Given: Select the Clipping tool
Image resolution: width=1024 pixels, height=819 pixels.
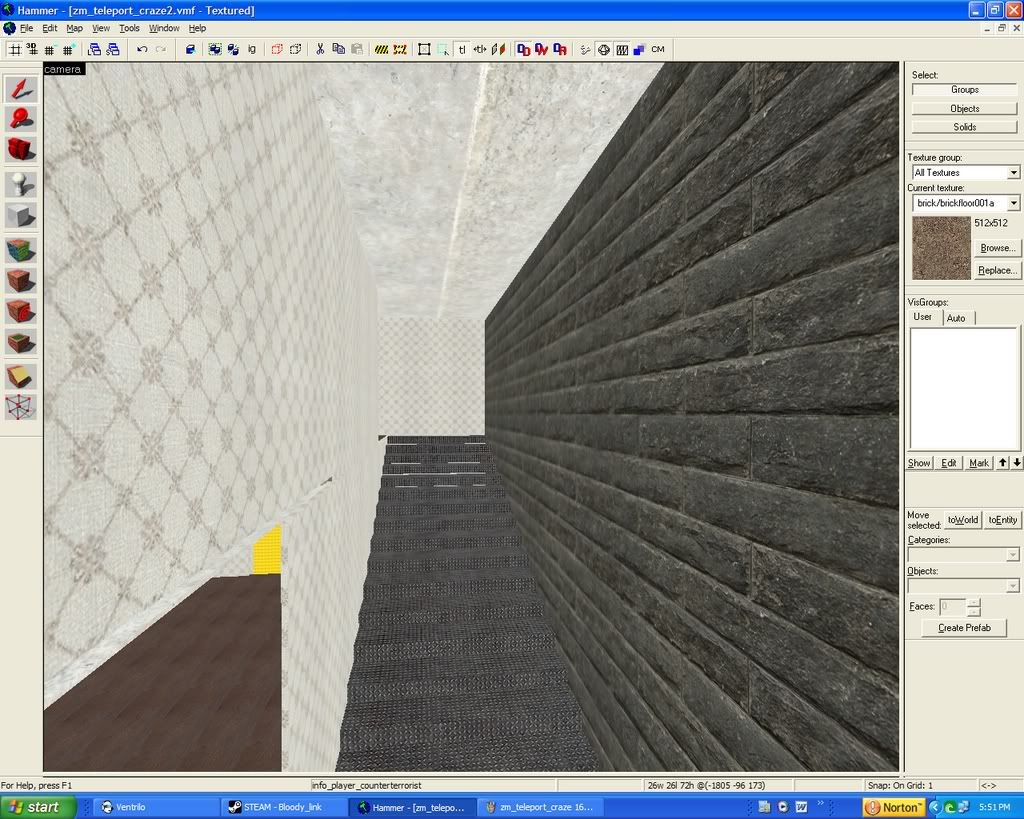Looking at the screenshot, I should pos(21,376).
